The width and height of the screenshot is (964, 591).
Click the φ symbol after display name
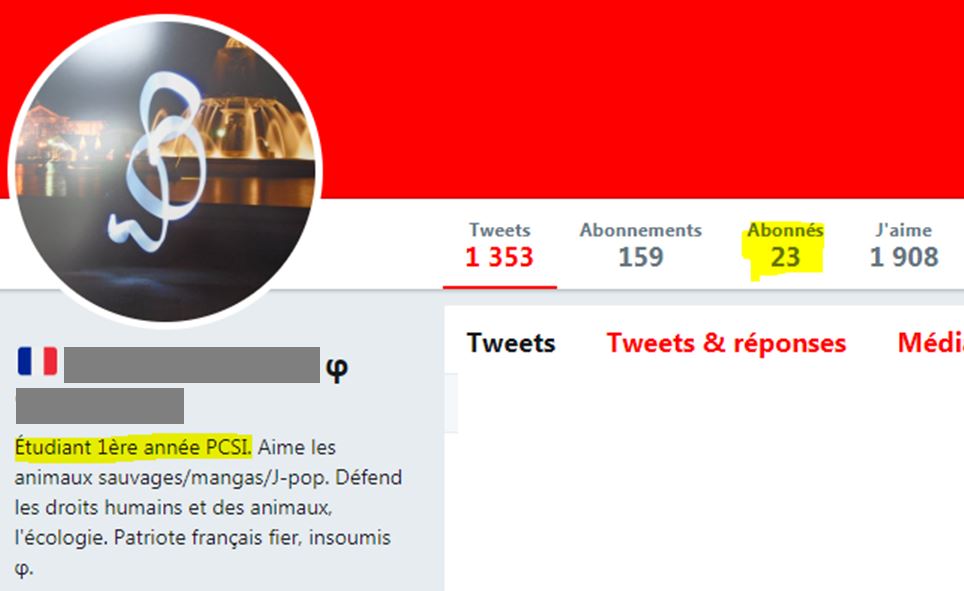(x=337, y=368)
